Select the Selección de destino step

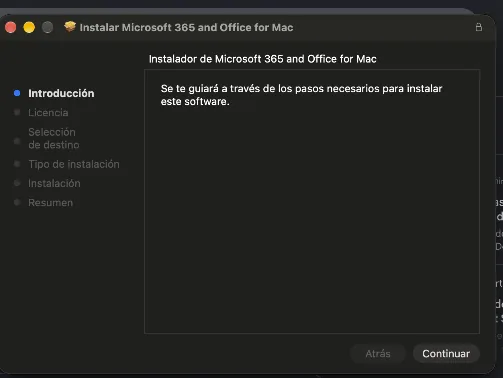[x=54, y=138]
